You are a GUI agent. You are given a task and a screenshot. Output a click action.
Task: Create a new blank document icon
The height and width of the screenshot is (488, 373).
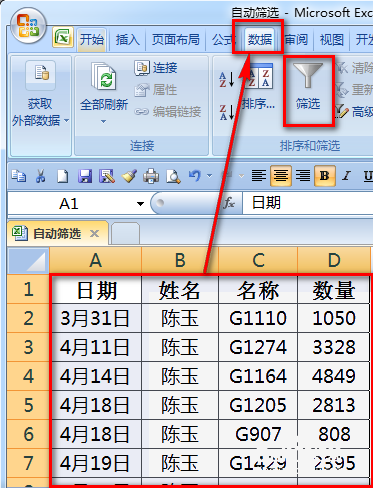[62, 176]
